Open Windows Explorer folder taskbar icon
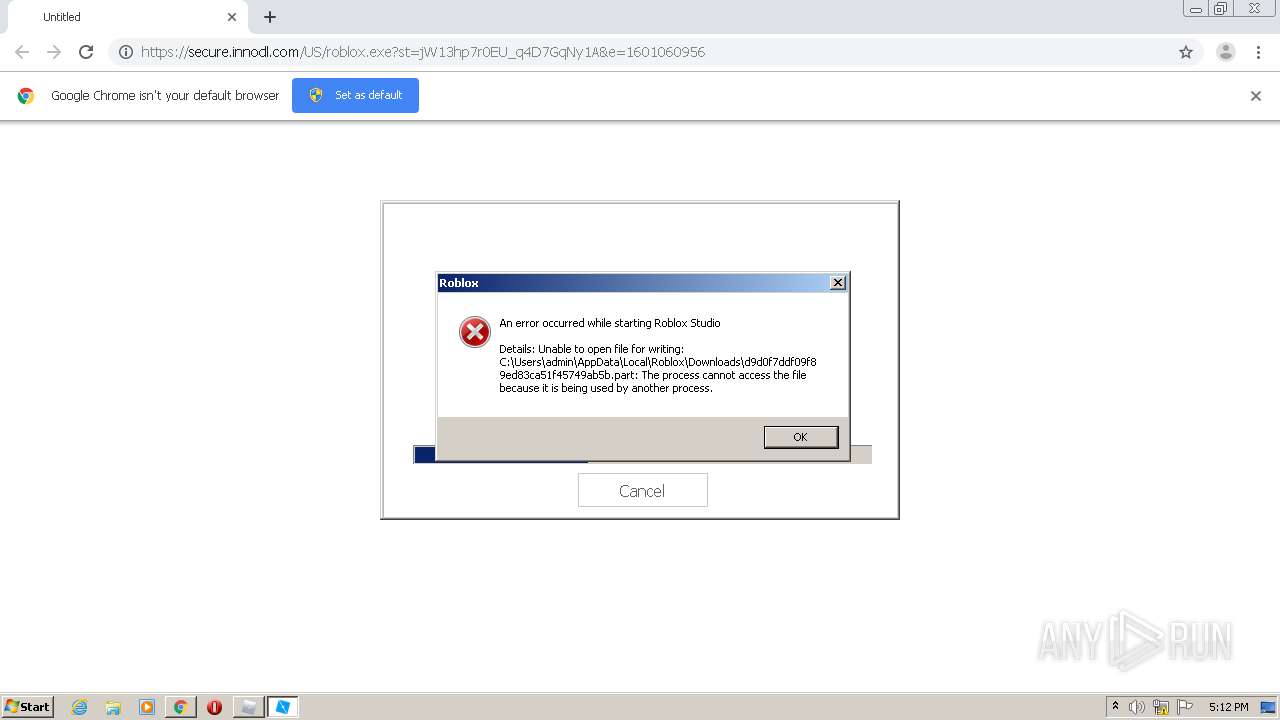Viewport: 1280px width, 720px height. point(113,707)
